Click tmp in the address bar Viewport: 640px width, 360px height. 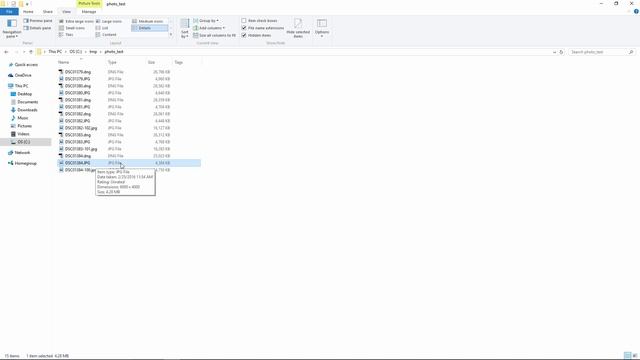93,52
